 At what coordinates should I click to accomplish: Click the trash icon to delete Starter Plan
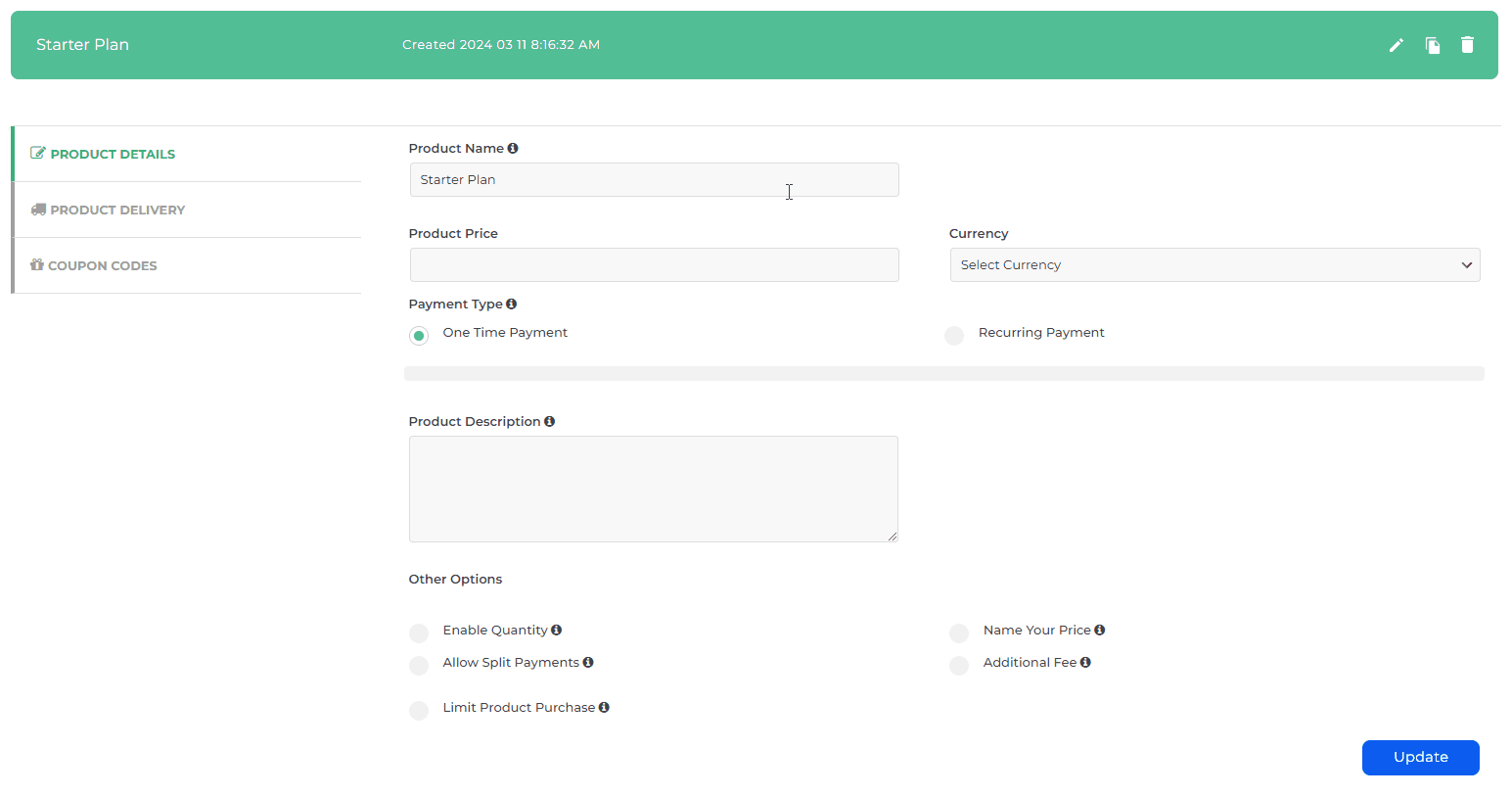(x=1467, y=45)
